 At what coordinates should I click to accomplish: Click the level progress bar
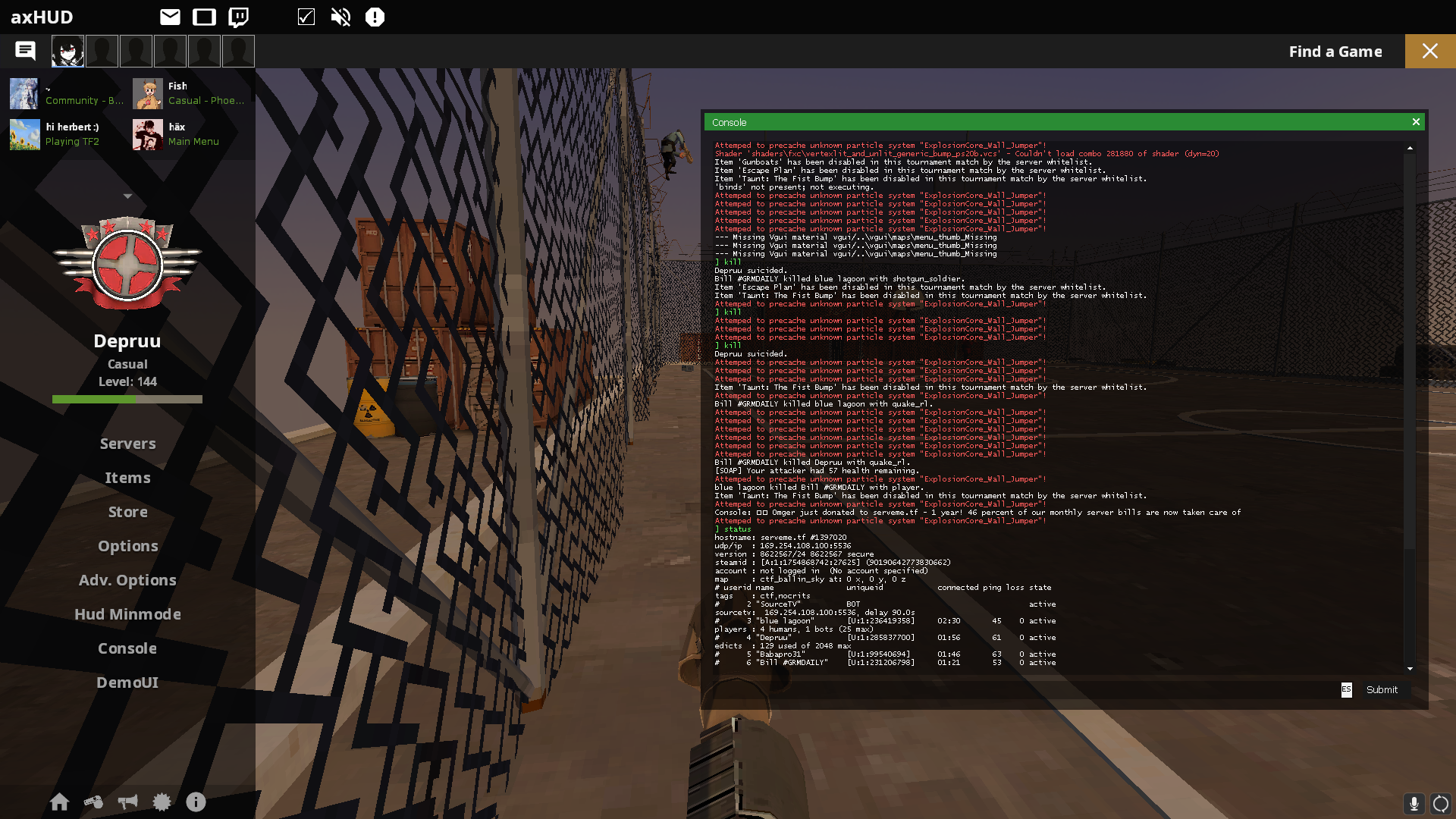pos(127,399)
